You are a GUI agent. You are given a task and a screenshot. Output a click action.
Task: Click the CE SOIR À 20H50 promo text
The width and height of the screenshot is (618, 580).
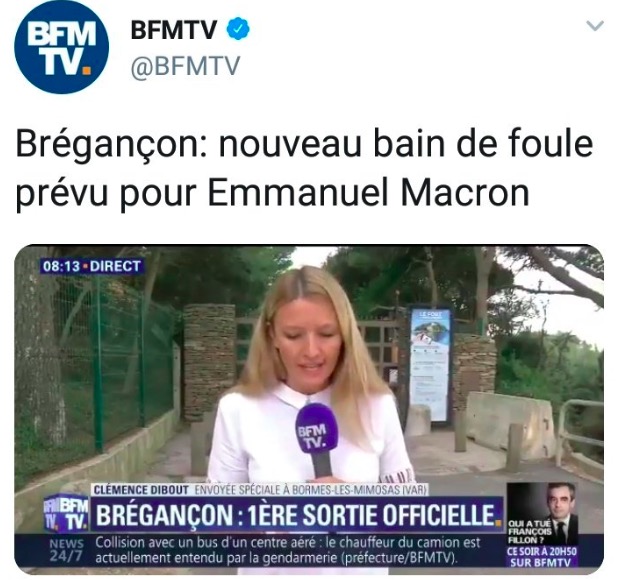tap(541, 557)
